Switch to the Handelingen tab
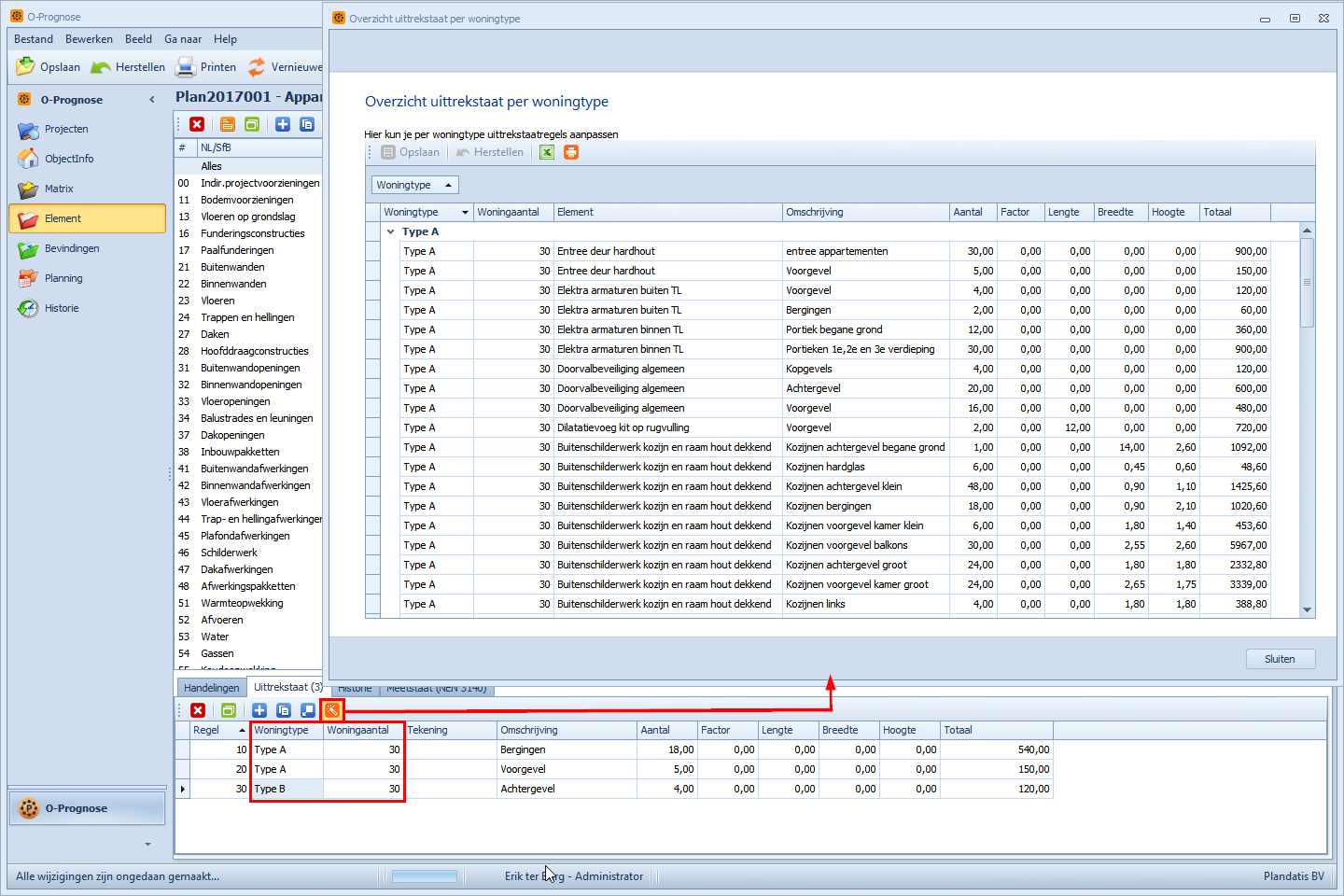Screen dimensions: 1344x896 [x=211, y=688]
